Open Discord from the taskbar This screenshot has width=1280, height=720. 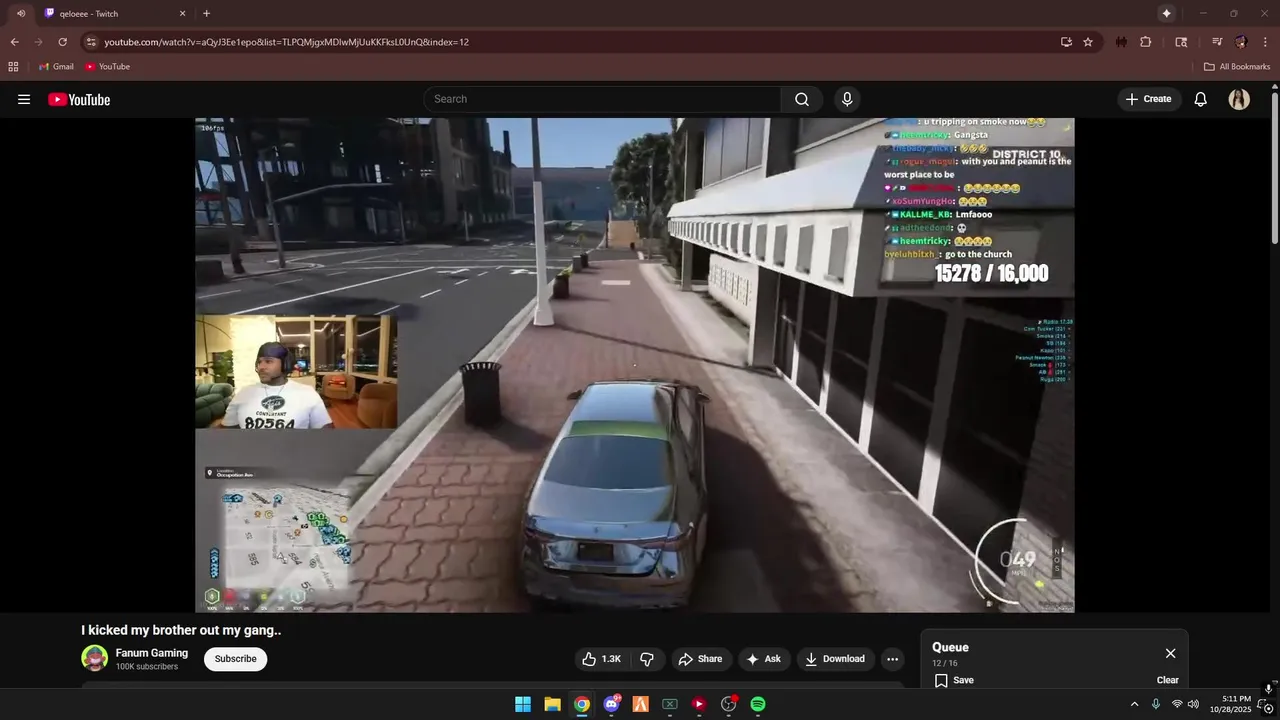coord(611,704)
